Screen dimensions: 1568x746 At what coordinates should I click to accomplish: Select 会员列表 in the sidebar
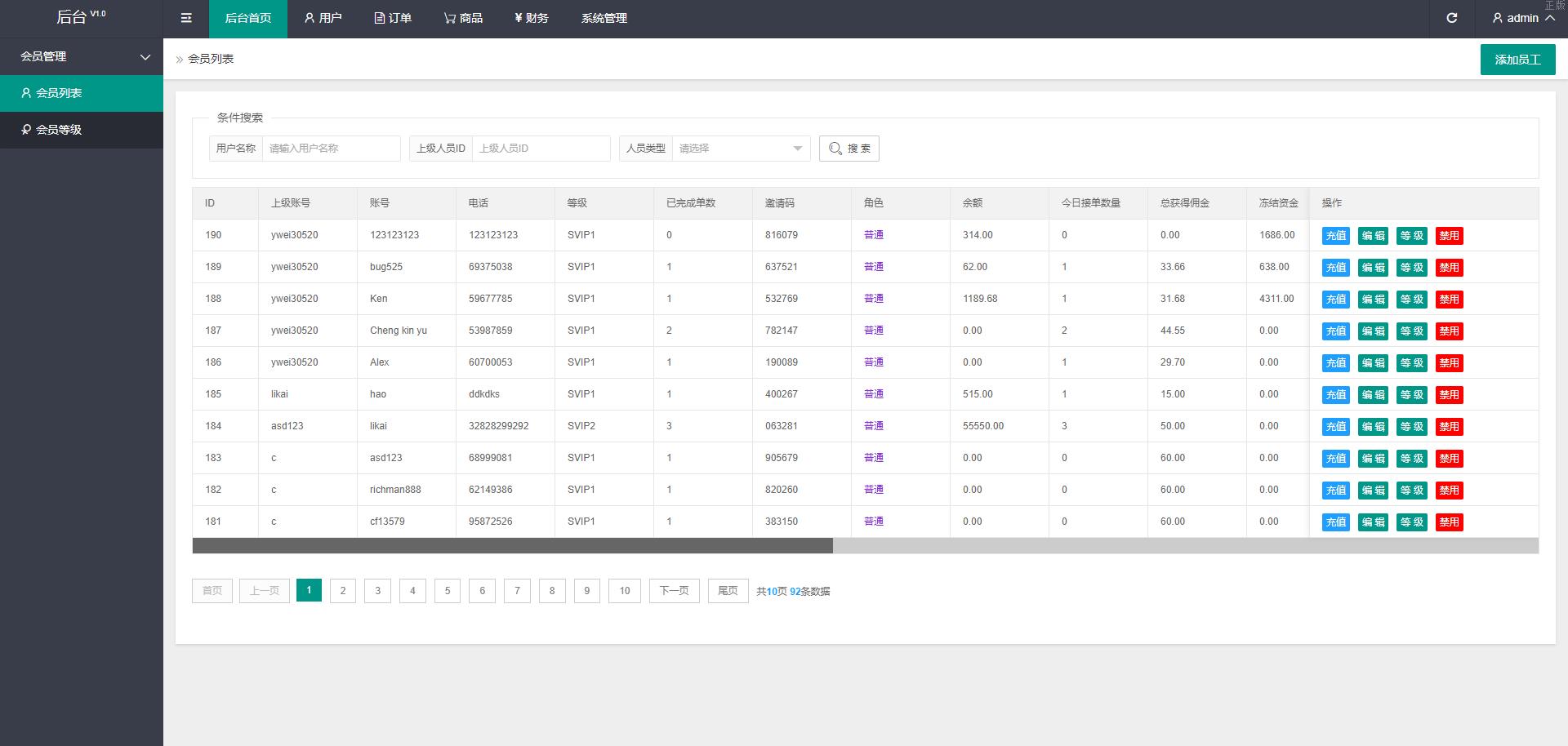click(59, 93)
